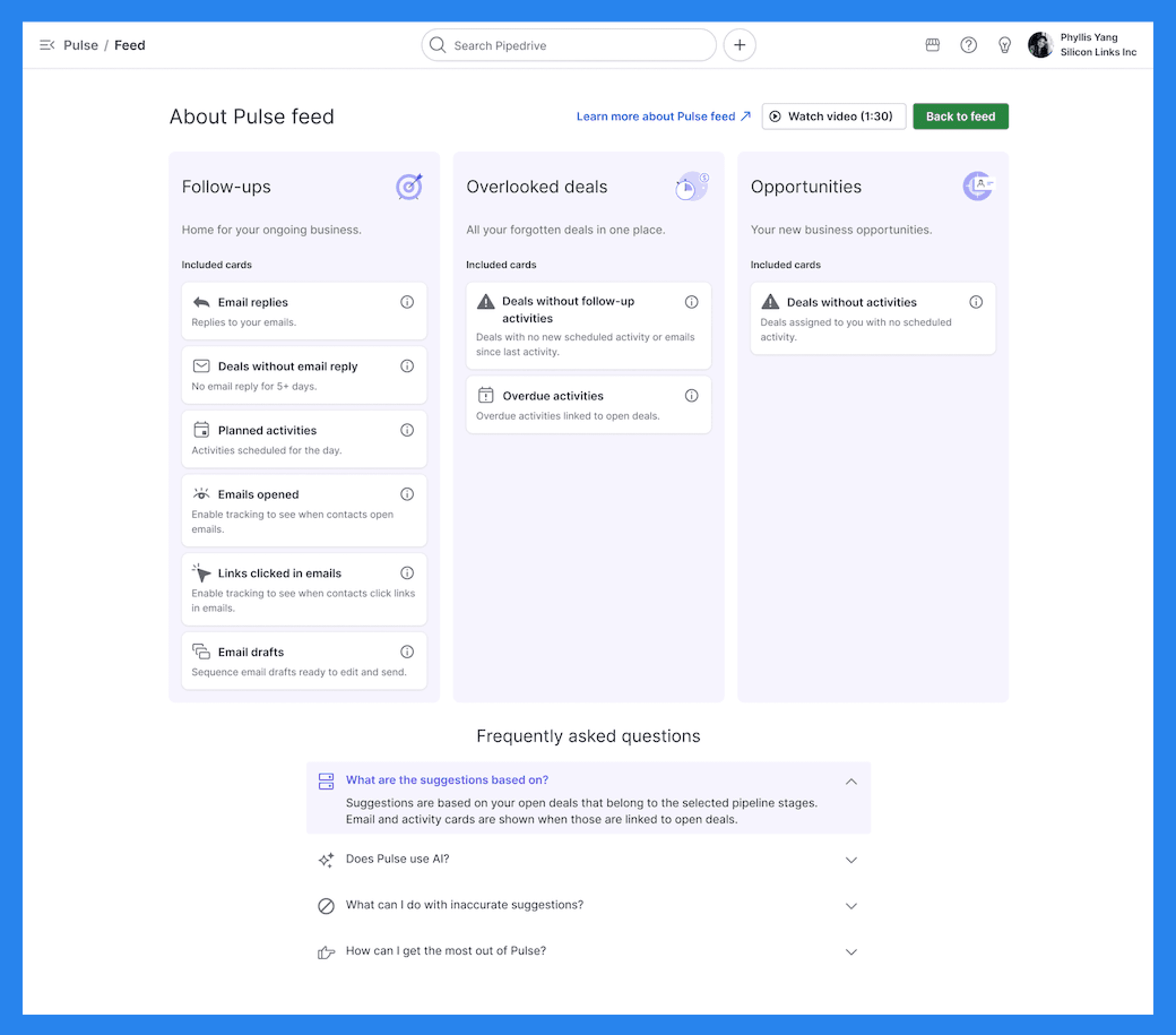Viewport: 1176px width, 1035px height.
Task: Click the Emails opened eye icon
Action: click(x=201, y=494)
